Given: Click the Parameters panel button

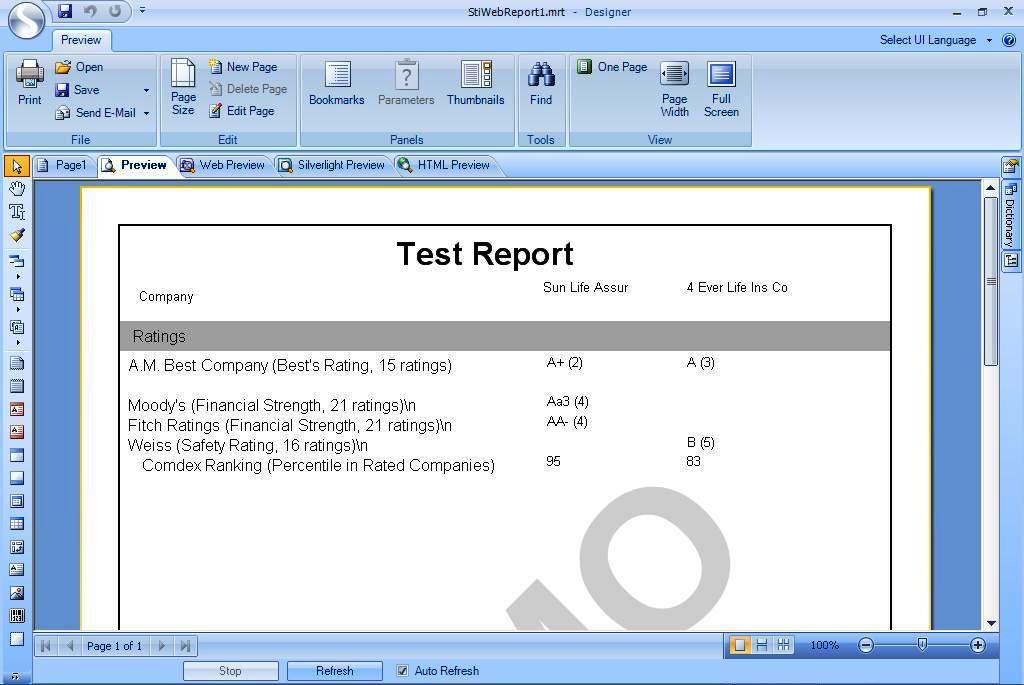Looking at the screenshot, I should [406, 84].
